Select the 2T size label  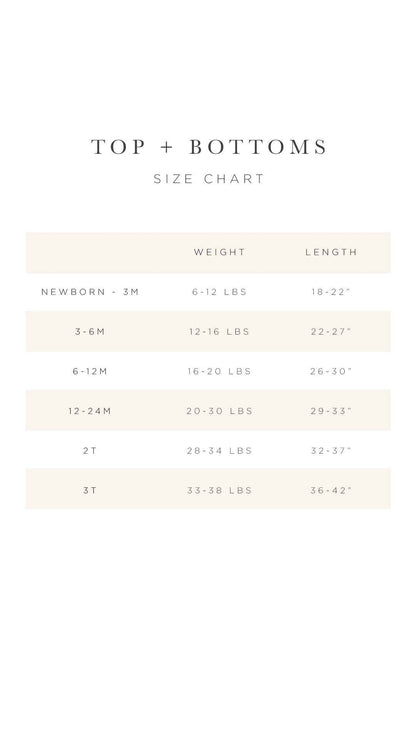pos(90,451)
